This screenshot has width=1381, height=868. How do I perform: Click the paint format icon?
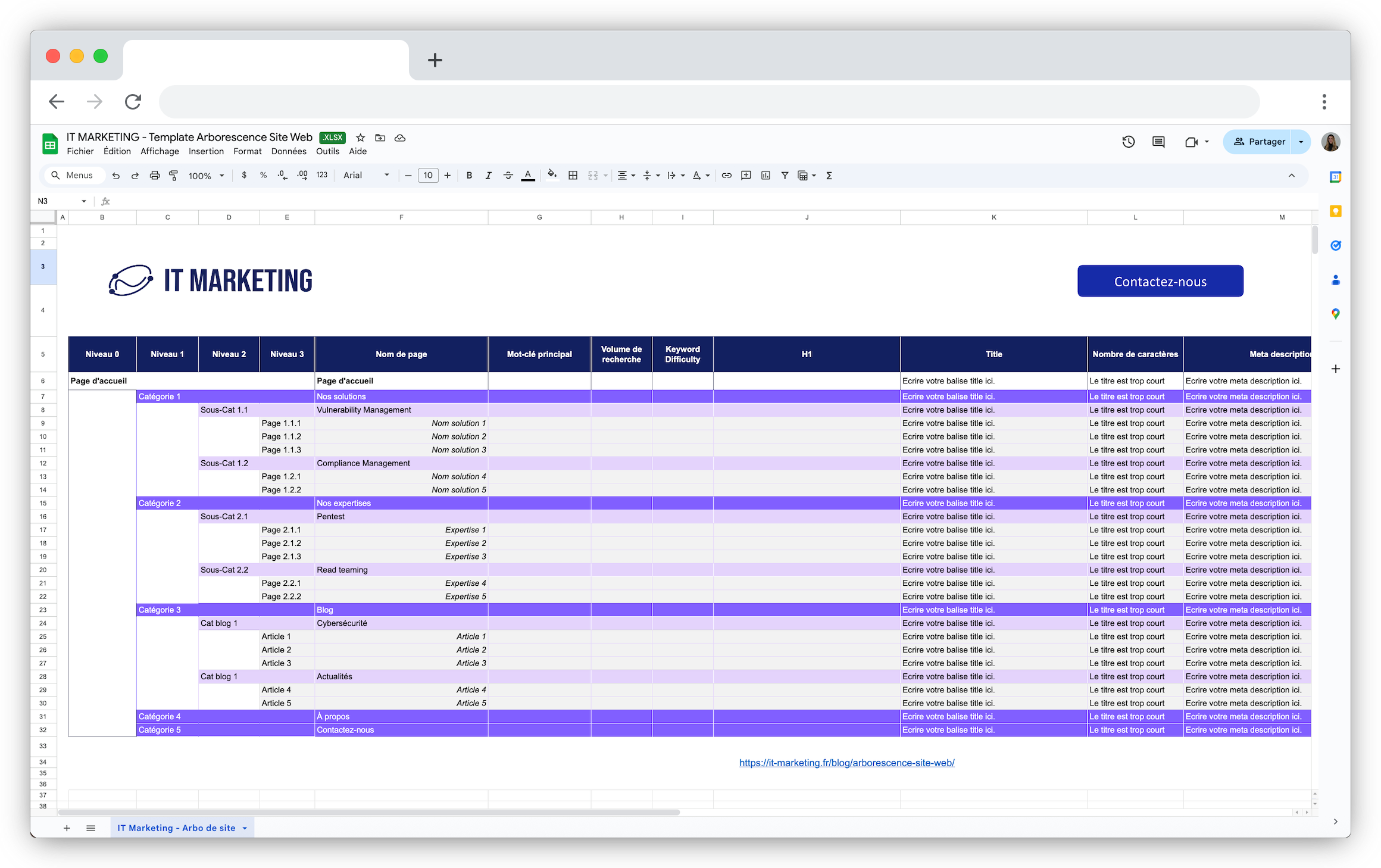[x=173, y=176]
